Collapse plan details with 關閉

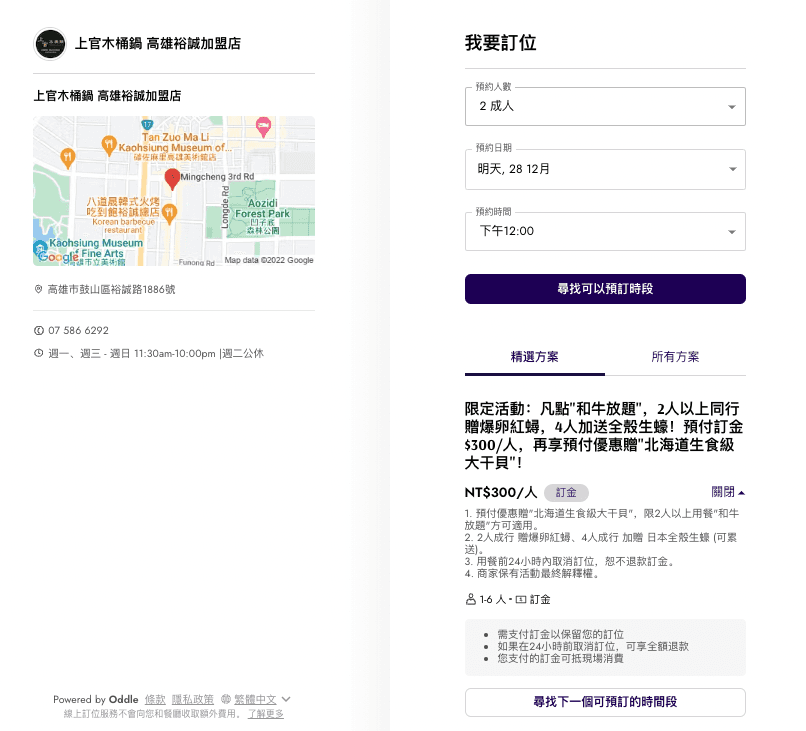(728, 492)
